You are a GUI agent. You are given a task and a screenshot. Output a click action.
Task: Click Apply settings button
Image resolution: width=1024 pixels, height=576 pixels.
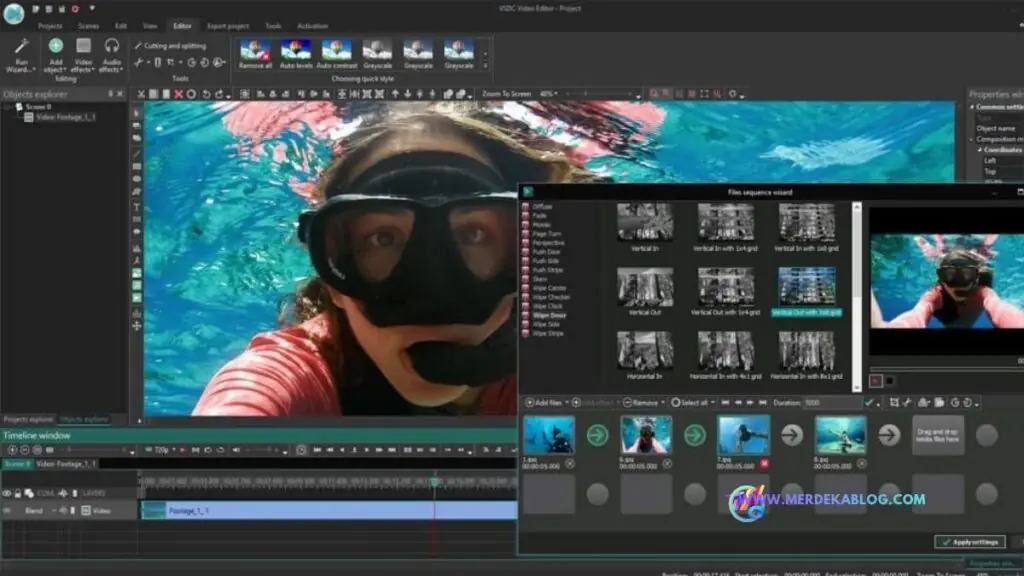969,542
